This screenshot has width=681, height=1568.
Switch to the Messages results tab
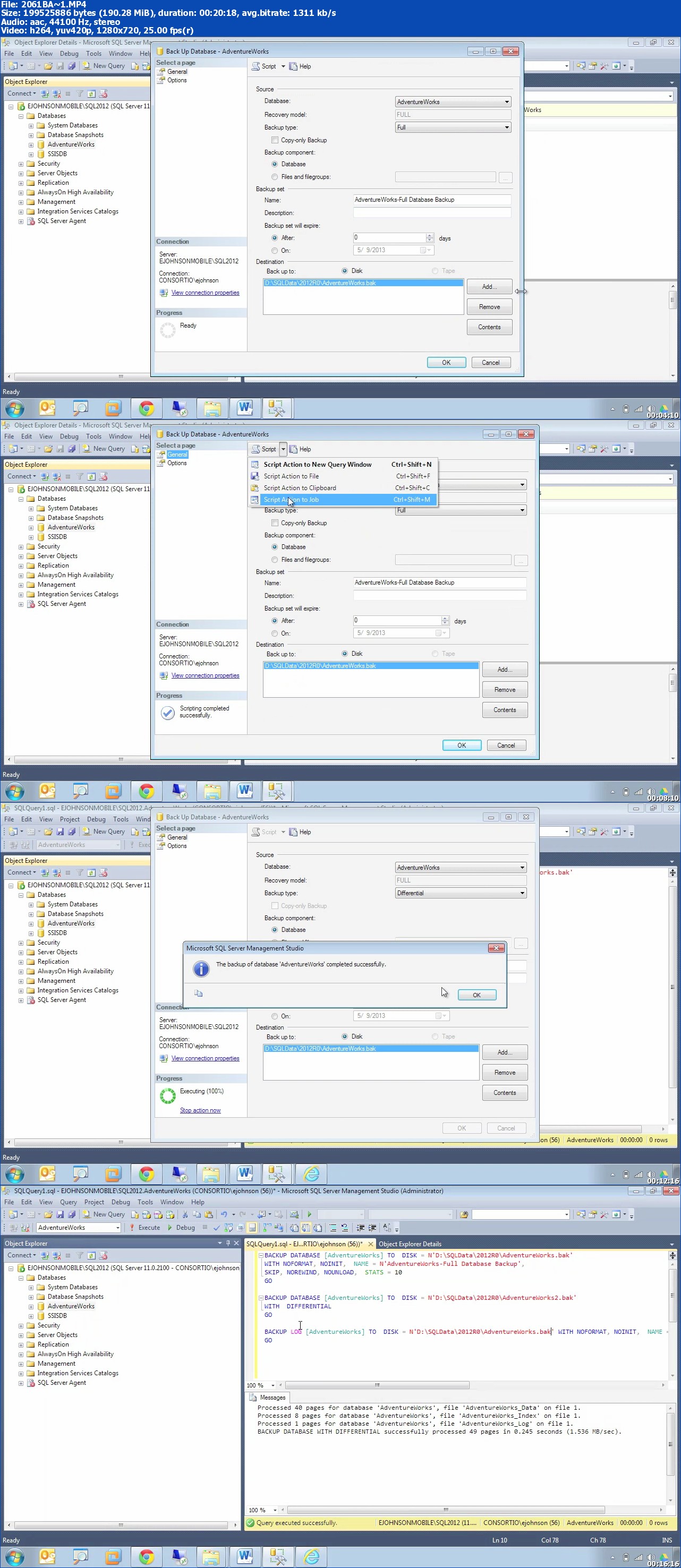[x=268, y=1398]
